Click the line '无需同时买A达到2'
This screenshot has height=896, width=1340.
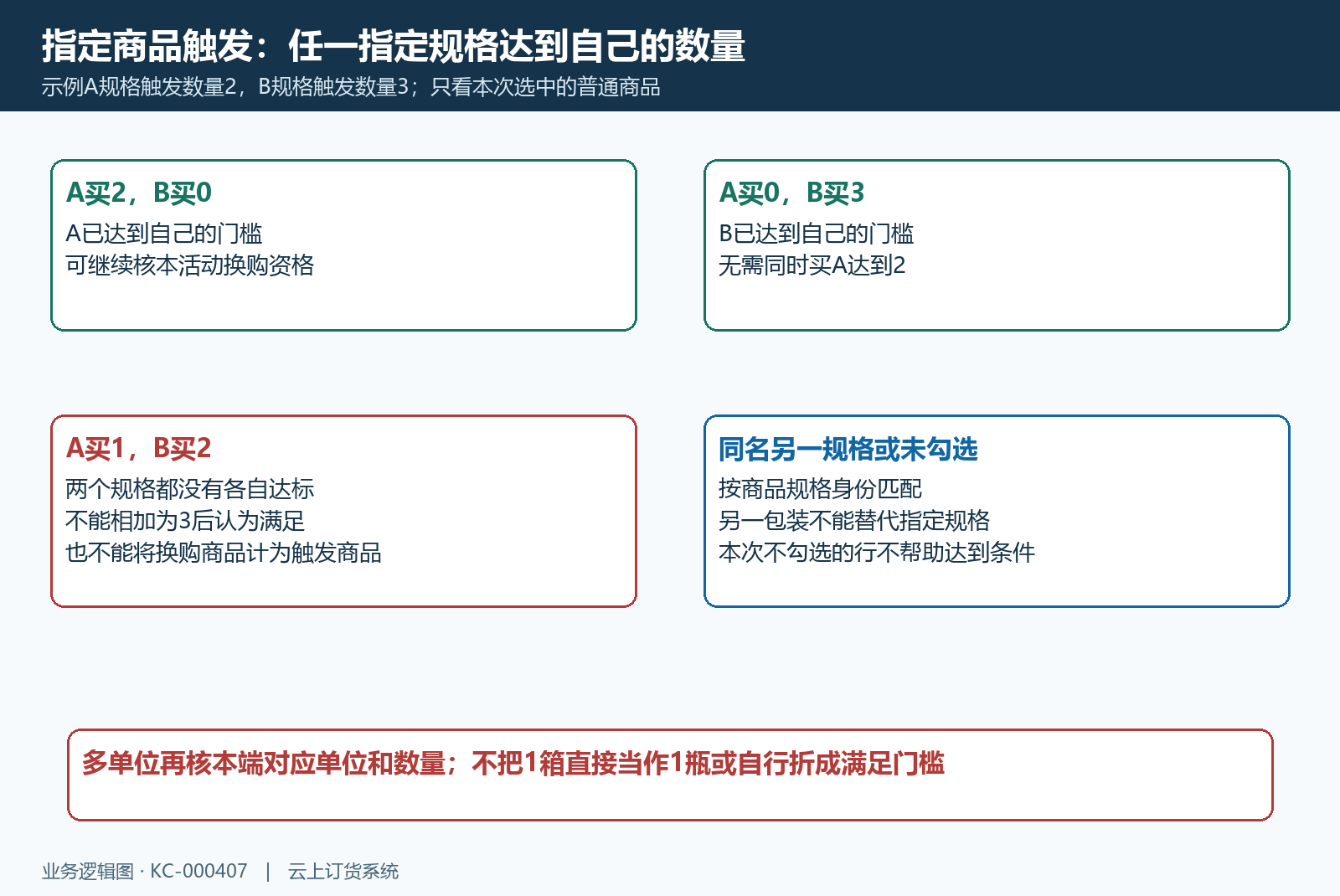(812, 265)
